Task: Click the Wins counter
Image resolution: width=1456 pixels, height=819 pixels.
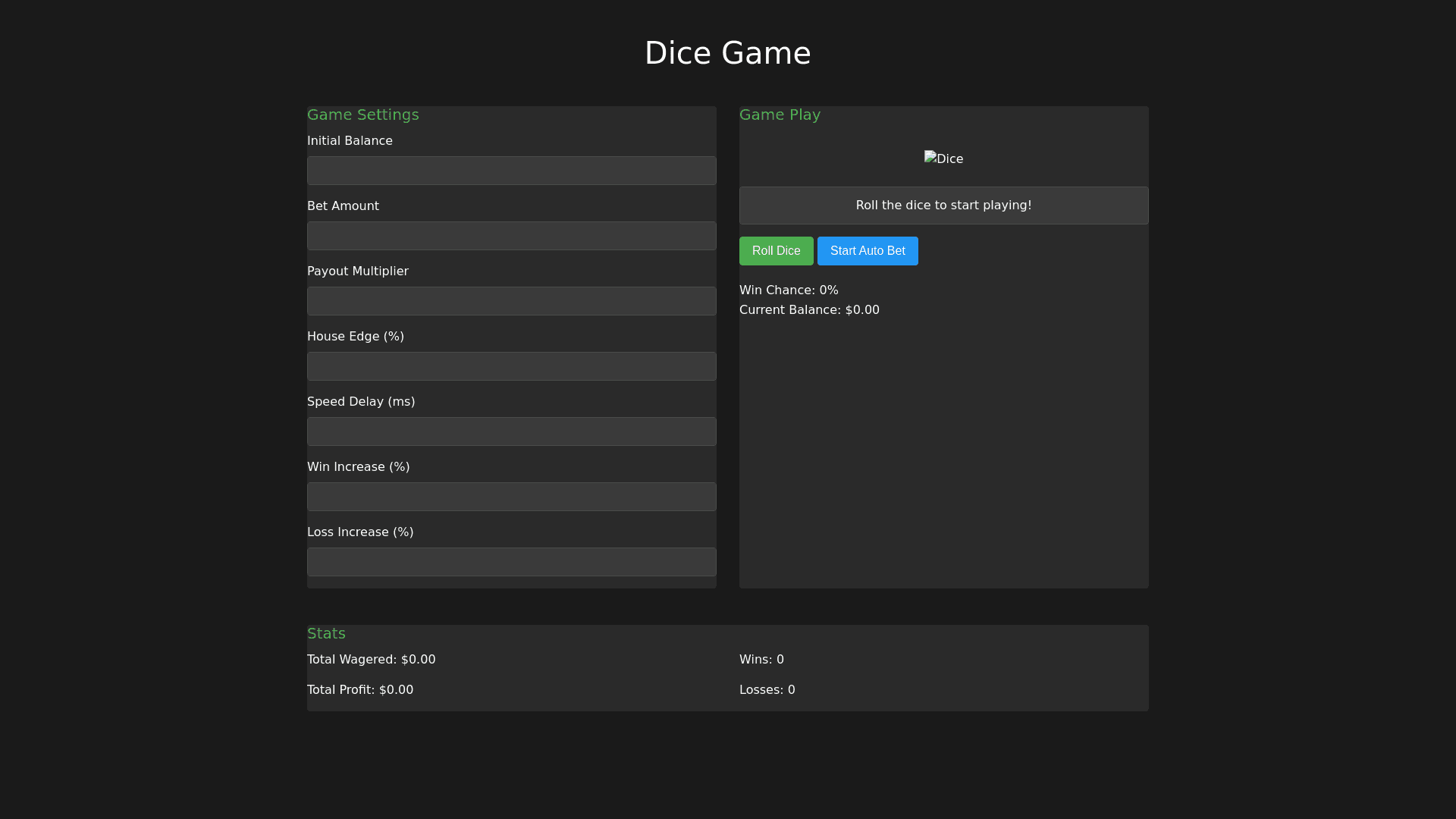Action: (761, 660)
